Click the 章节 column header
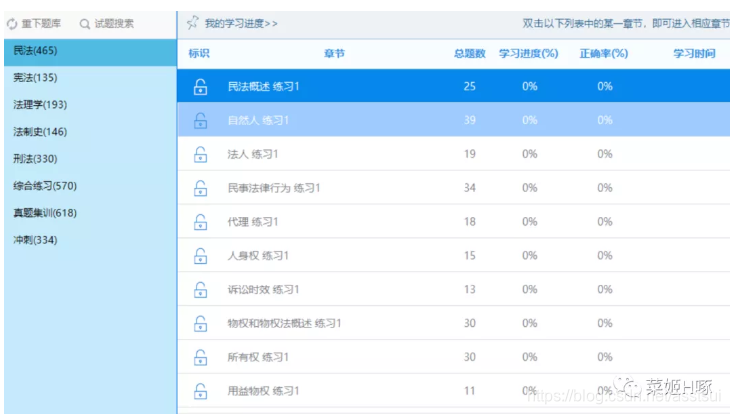 [334, 54]
